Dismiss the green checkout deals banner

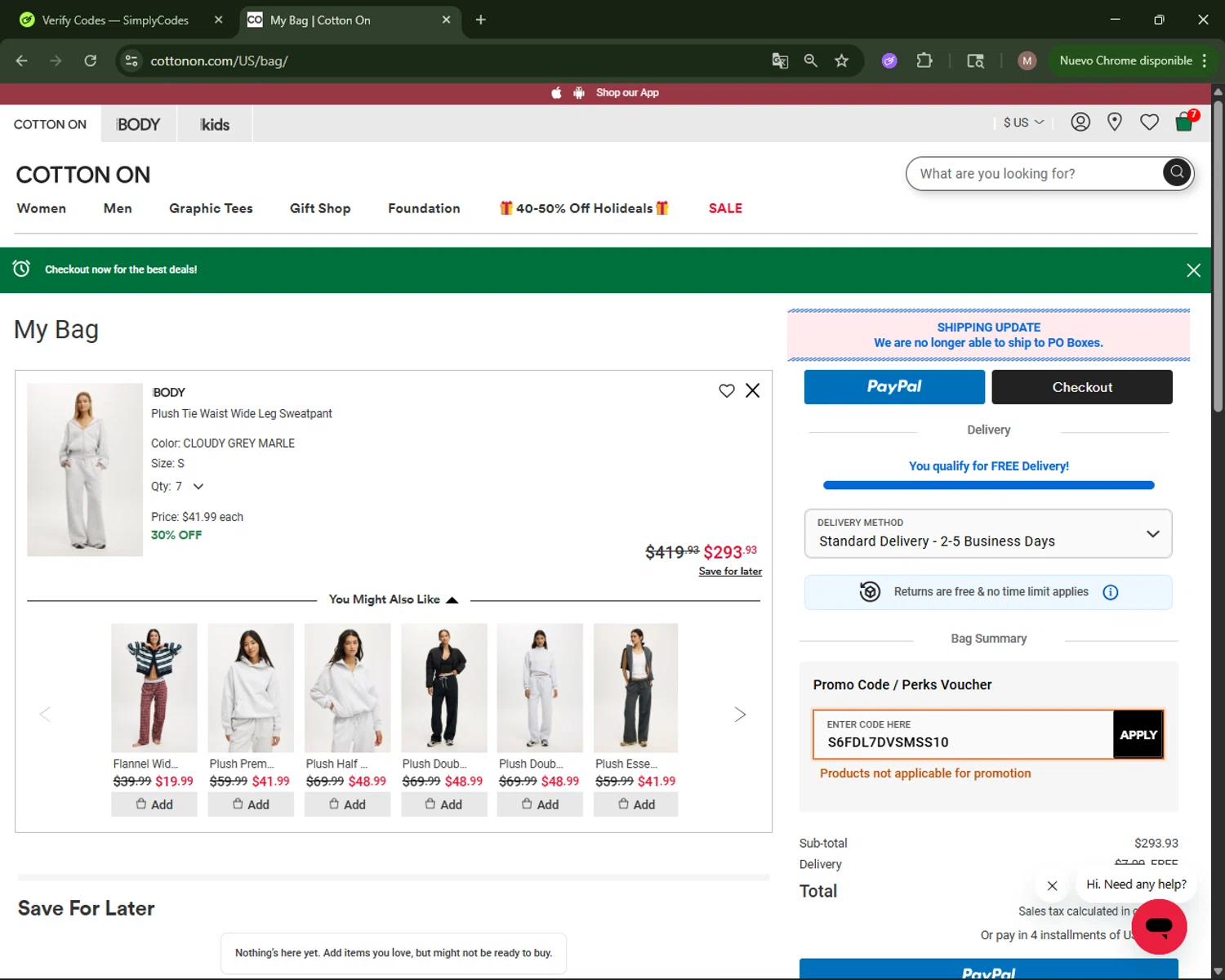pyautogui.click(x=1193, y=270)
